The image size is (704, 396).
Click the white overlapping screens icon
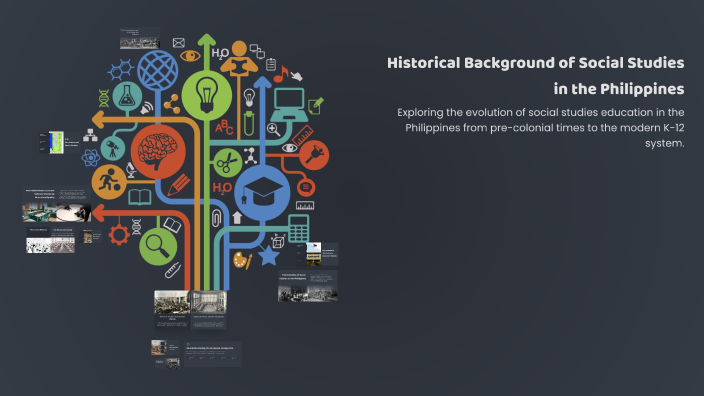point(257,51)
